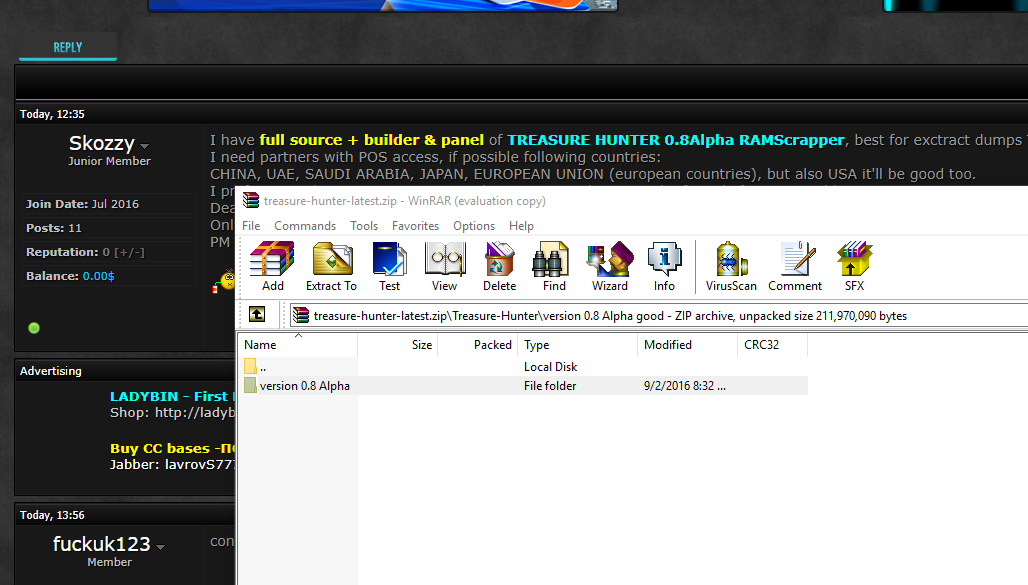The image size is (1028, 585).
Task: Select the version 0.8 Alpha folder icon
Action: click(x=250, y=385)
